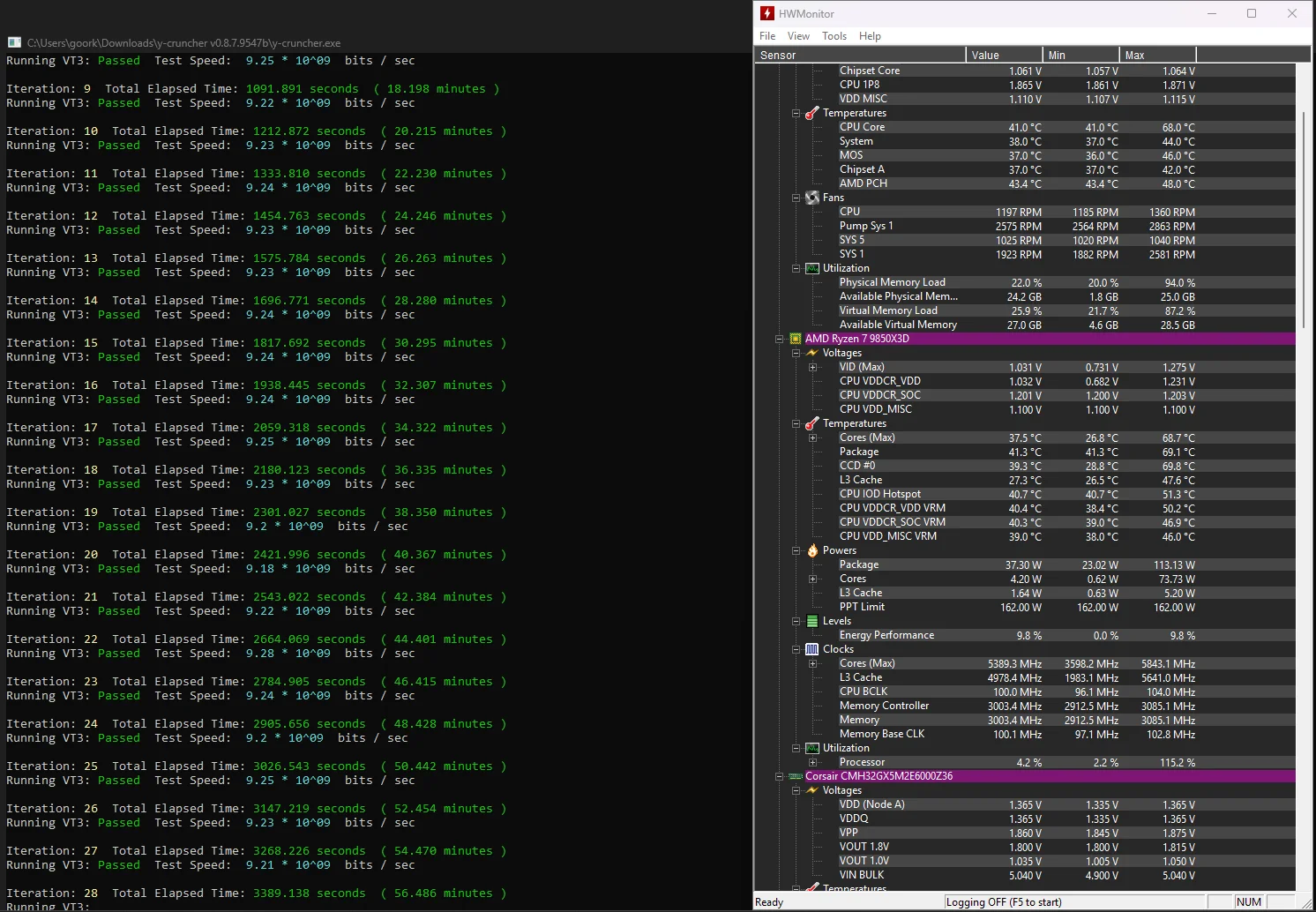Open the File menu in HWMonitor

pos(767,36)
